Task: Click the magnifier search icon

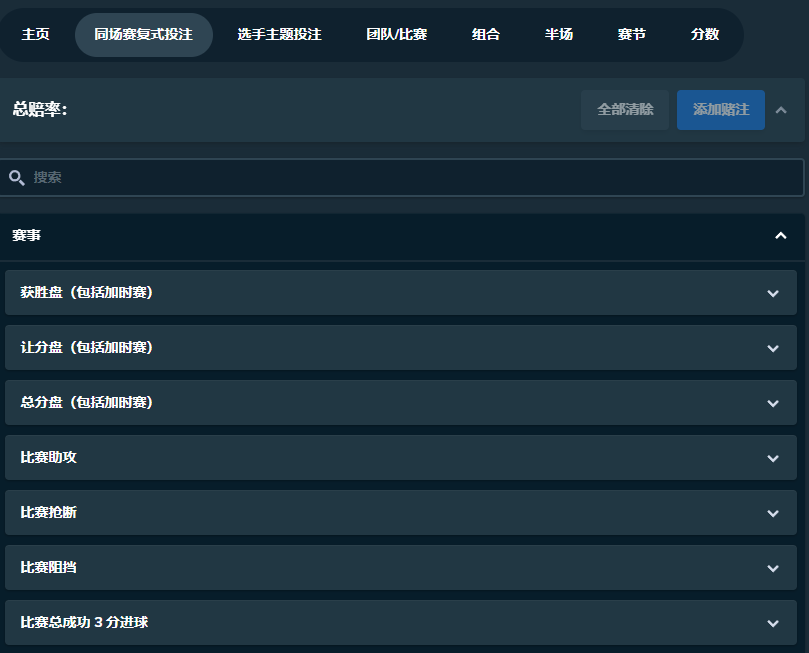Action: click(x=17, y=177)
